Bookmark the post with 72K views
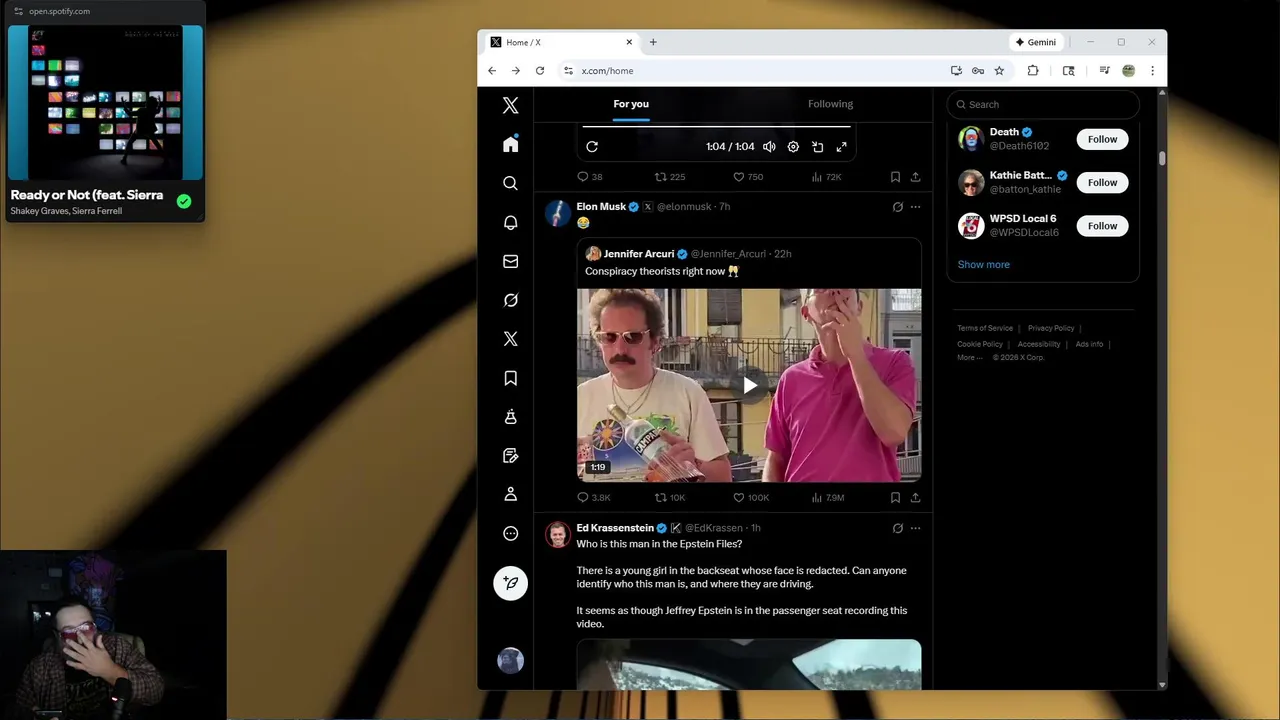The width and height of the screenshot is (1280, 720). [895, 177]
